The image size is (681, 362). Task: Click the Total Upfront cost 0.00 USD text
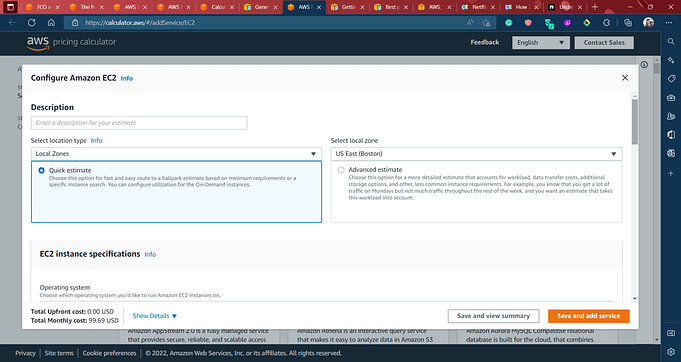[72, 312]
